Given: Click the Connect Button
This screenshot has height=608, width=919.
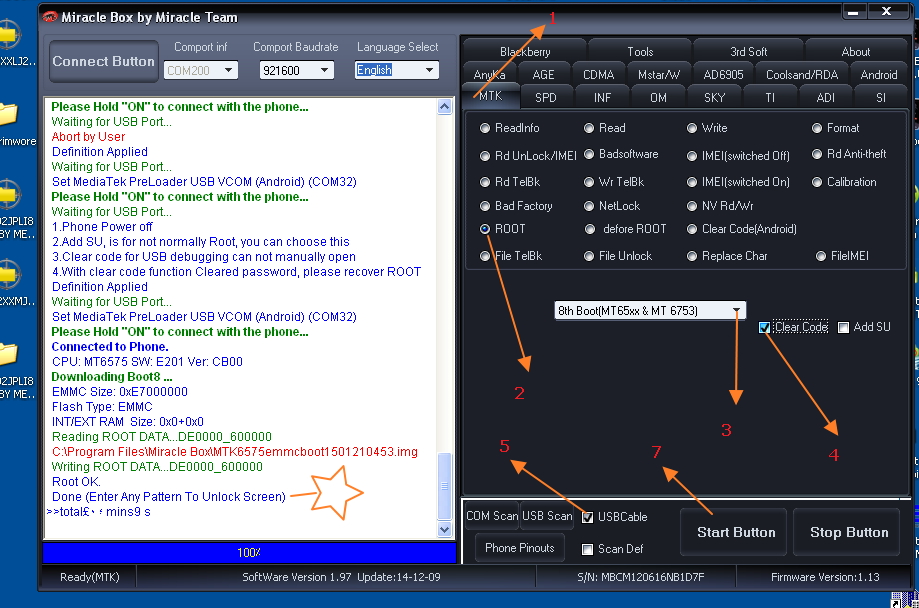Looking at the screenshot, I should [104, 62].
